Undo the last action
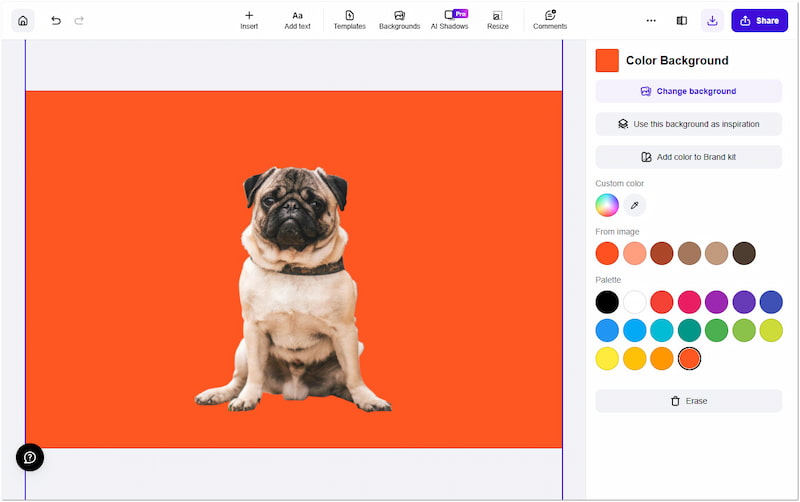The width and height of the screenshot is (800, 502). pyautogui.click(x=56, y=20)
